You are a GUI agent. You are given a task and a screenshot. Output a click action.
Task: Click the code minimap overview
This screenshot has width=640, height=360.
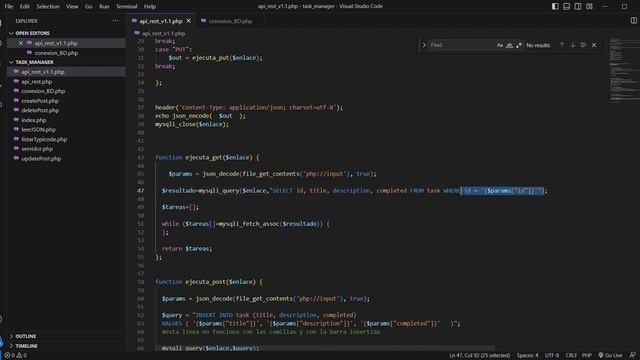[624, 69]
